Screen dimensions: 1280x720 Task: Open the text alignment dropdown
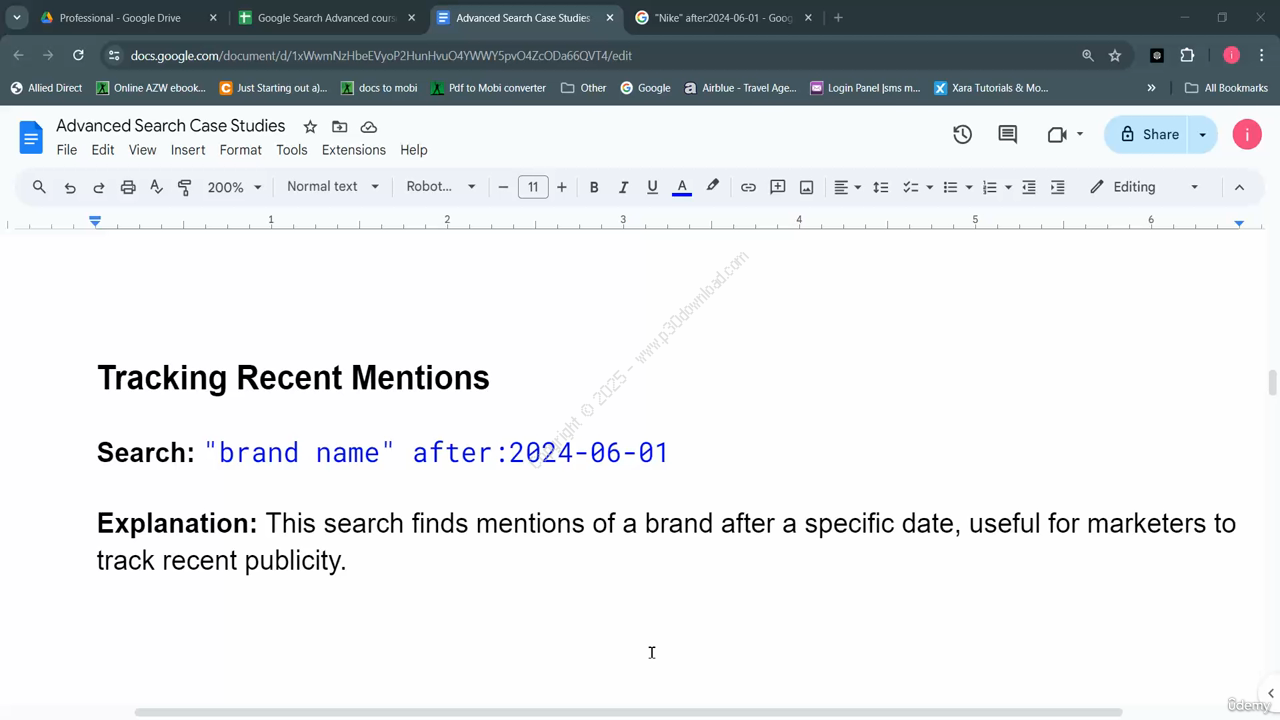[x=847, y=187]
